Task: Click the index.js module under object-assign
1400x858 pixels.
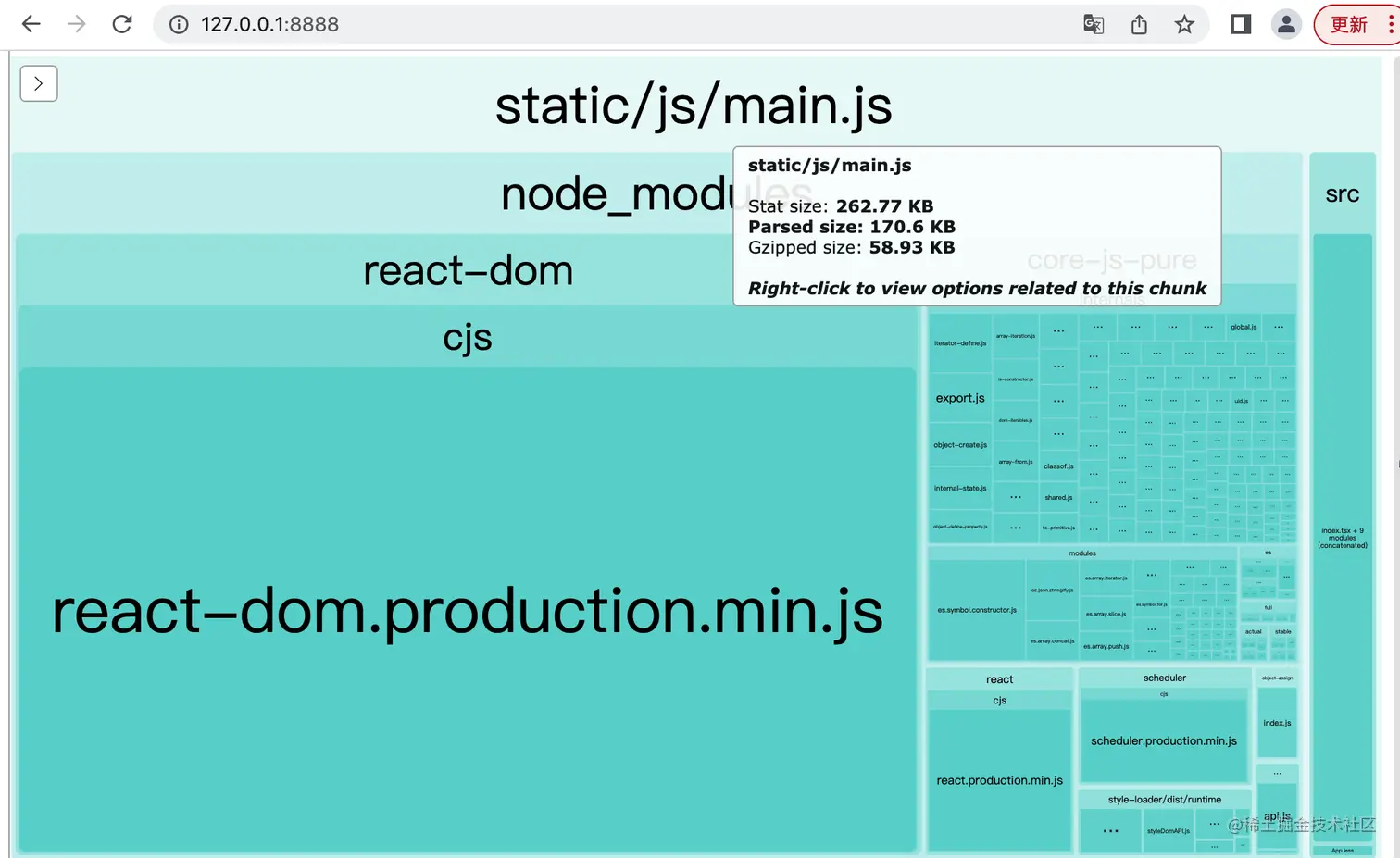Action: (x=1277, y=723)
